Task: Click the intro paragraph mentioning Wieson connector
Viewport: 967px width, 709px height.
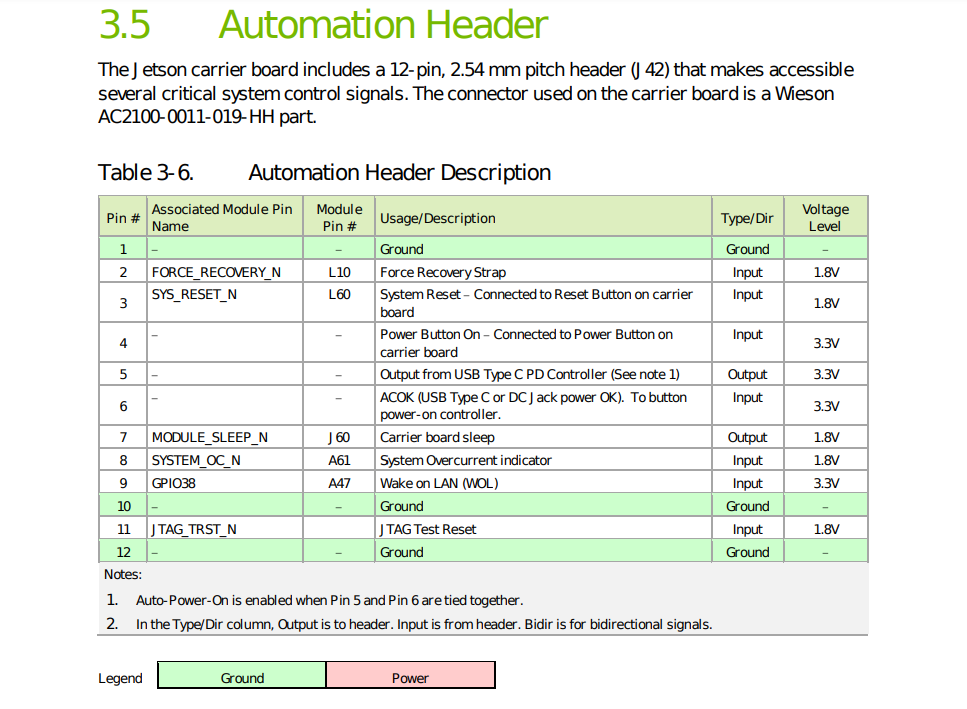Action: click(475, 93)
